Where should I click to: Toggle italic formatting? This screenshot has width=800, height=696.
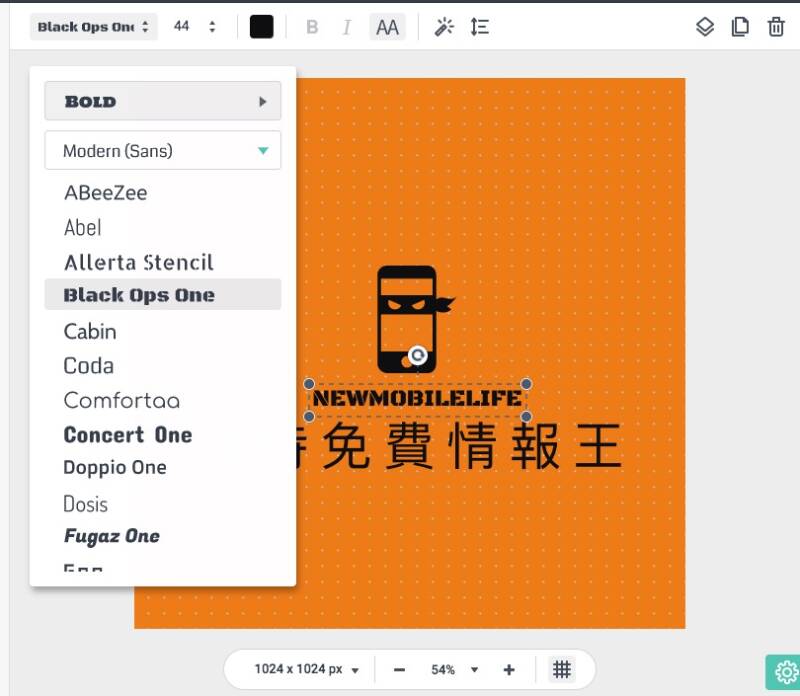pyautogui.click(x=347, y=27)
